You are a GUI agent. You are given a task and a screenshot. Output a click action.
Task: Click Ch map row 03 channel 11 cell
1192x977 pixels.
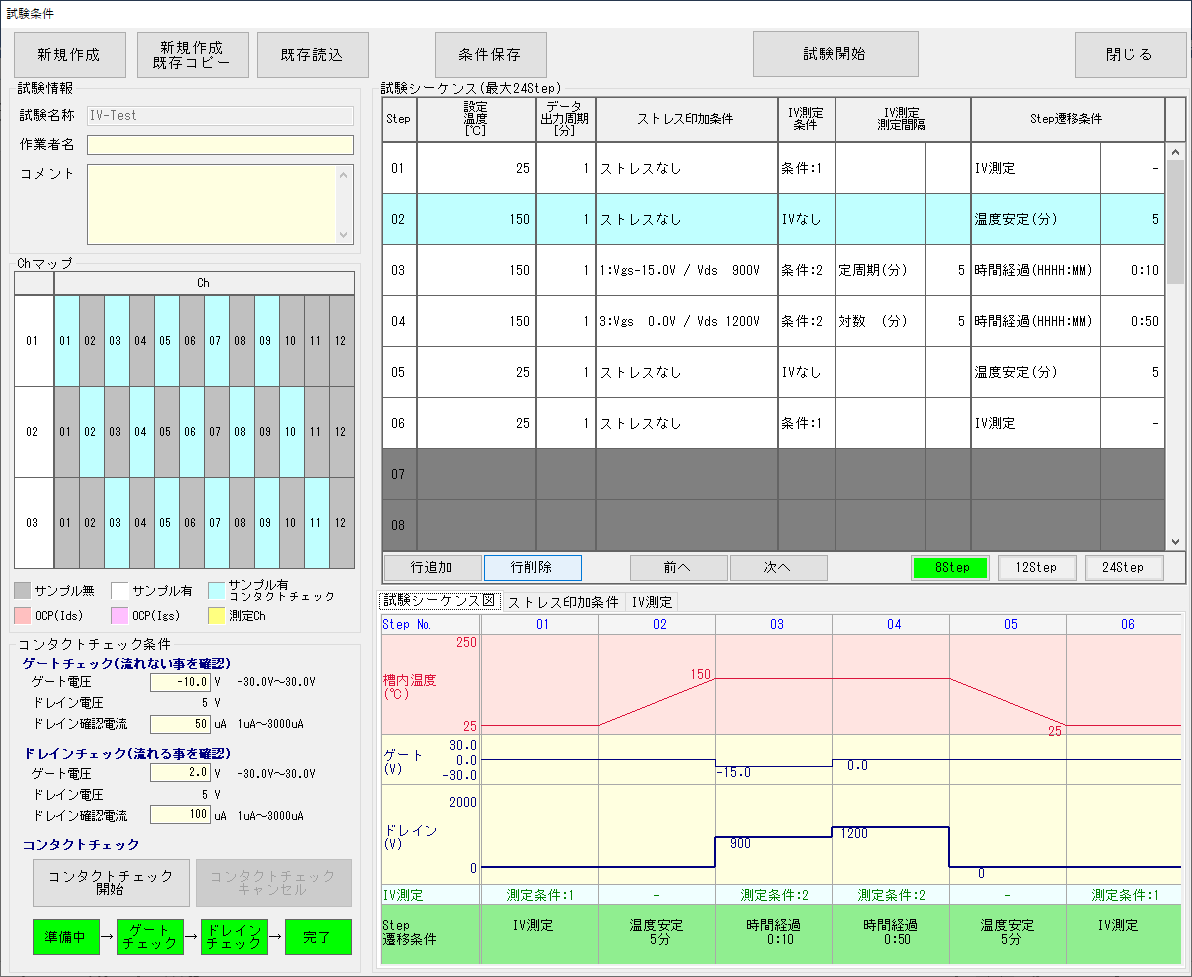point(316,523)
